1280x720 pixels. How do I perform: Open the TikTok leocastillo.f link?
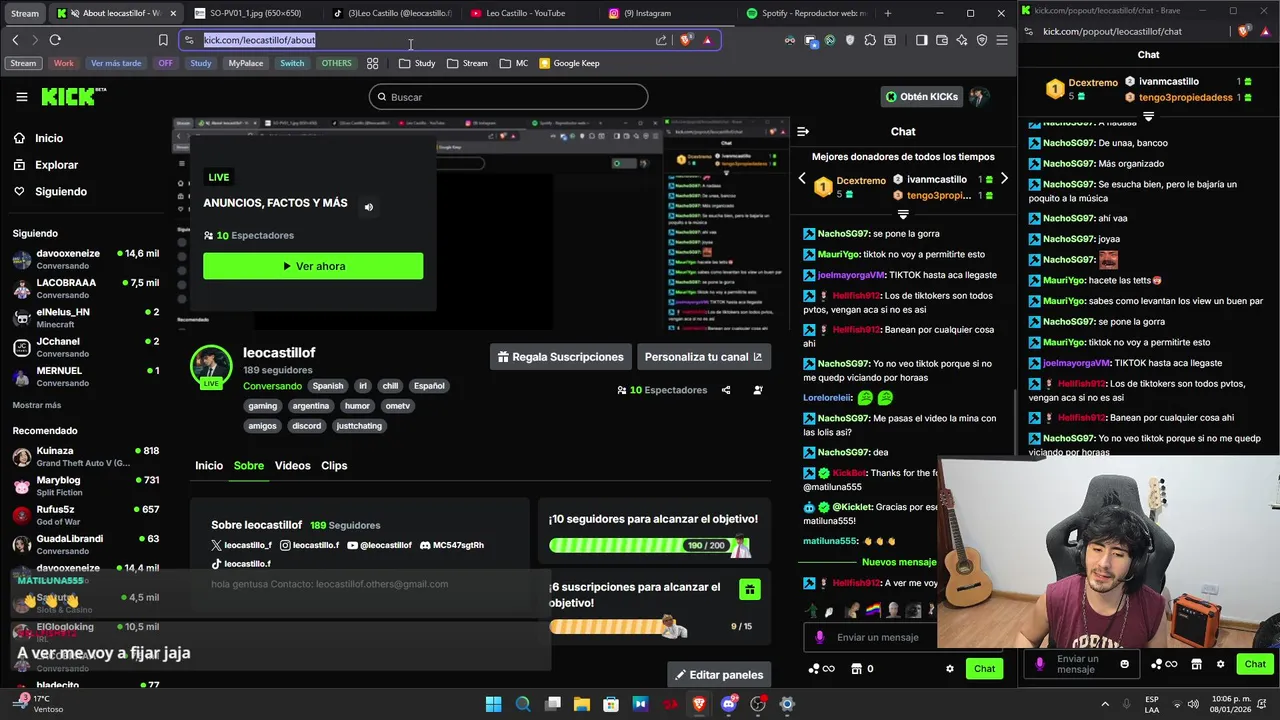click(x=241, y=564)
